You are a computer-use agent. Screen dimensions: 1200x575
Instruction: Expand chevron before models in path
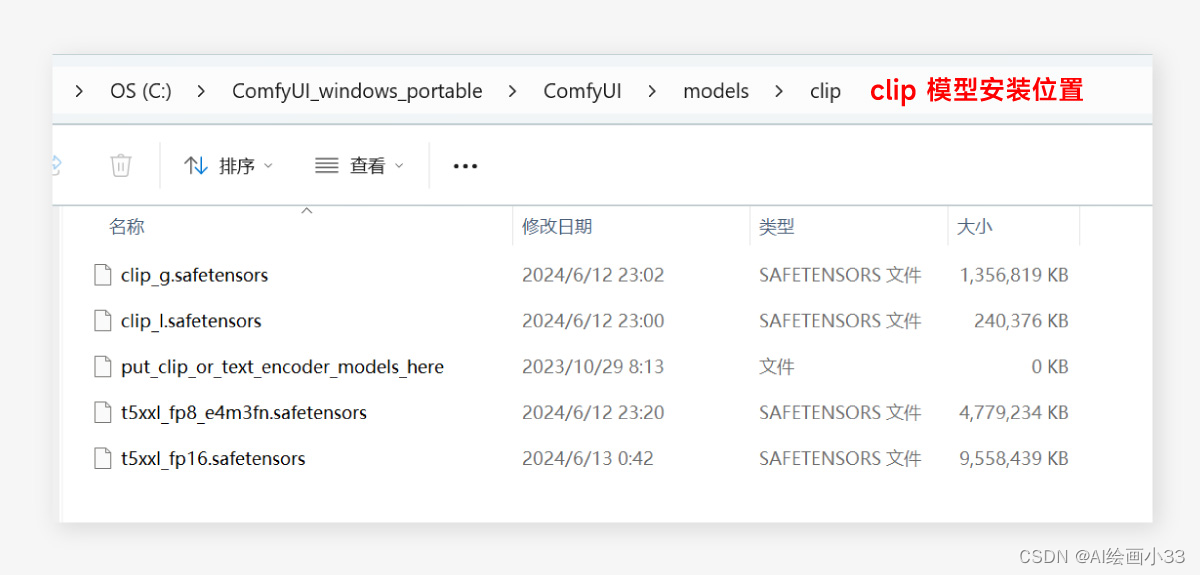[653, 91]
